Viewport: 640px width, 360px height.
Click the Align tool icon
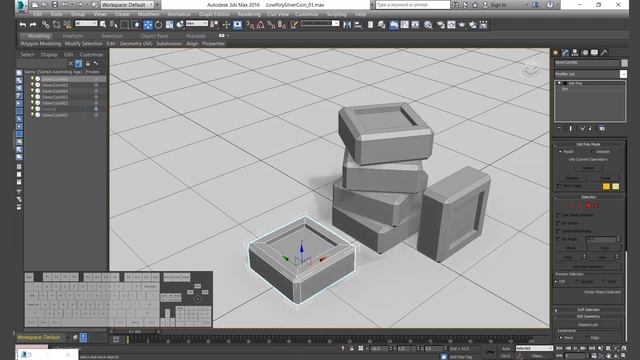coord(358,25)
